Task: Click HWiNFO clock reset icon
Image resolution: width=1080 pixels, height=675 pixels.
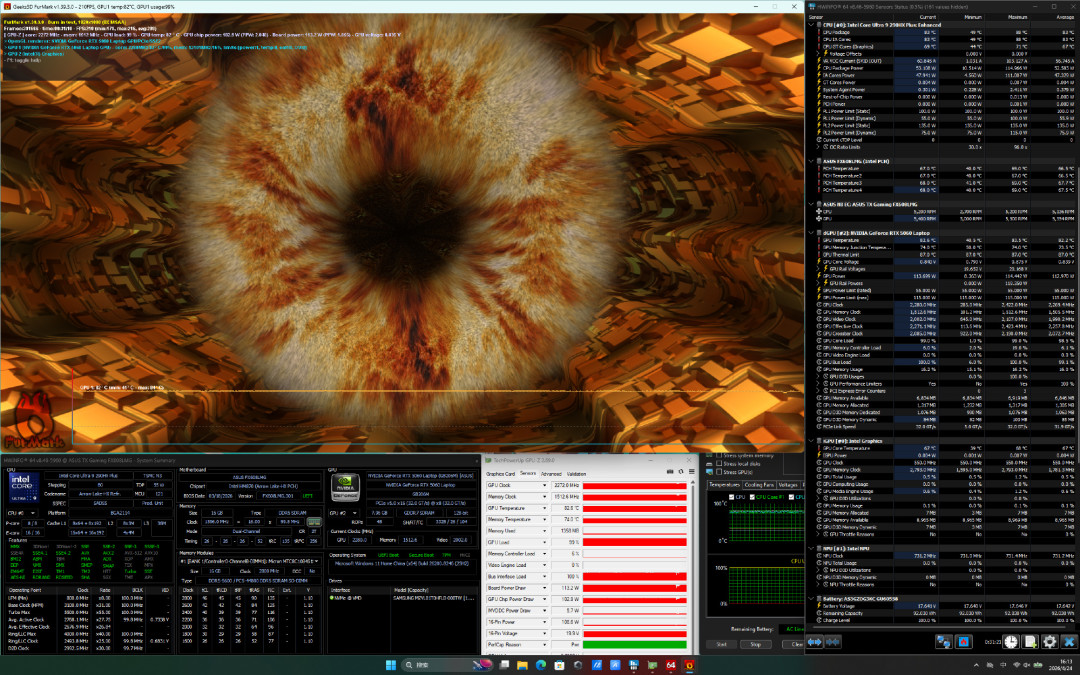Action: [1011, 642]
